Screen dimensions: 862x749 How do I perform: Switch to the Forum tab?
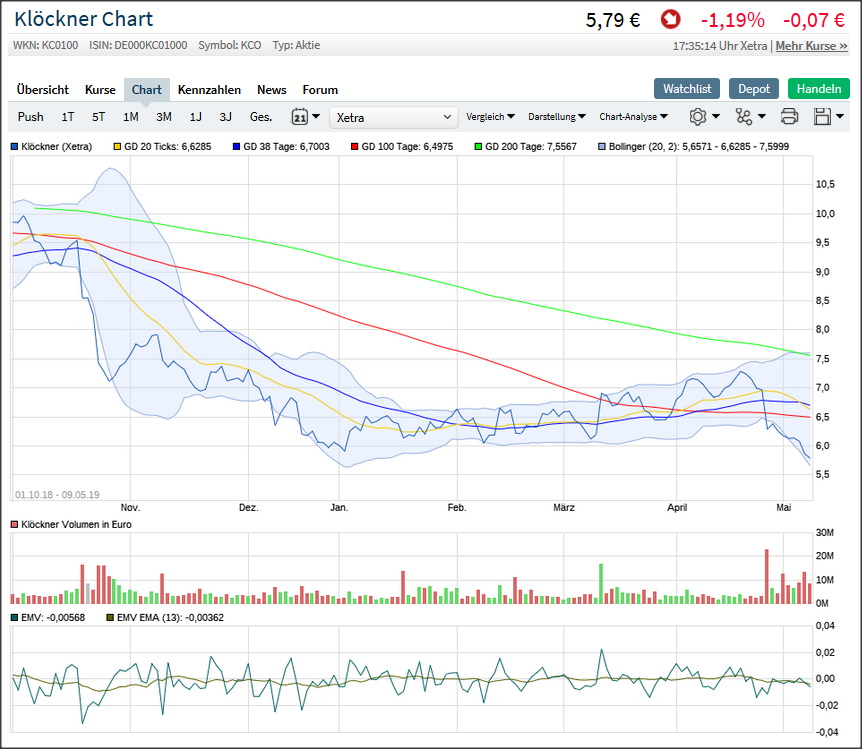coord(320,90)
